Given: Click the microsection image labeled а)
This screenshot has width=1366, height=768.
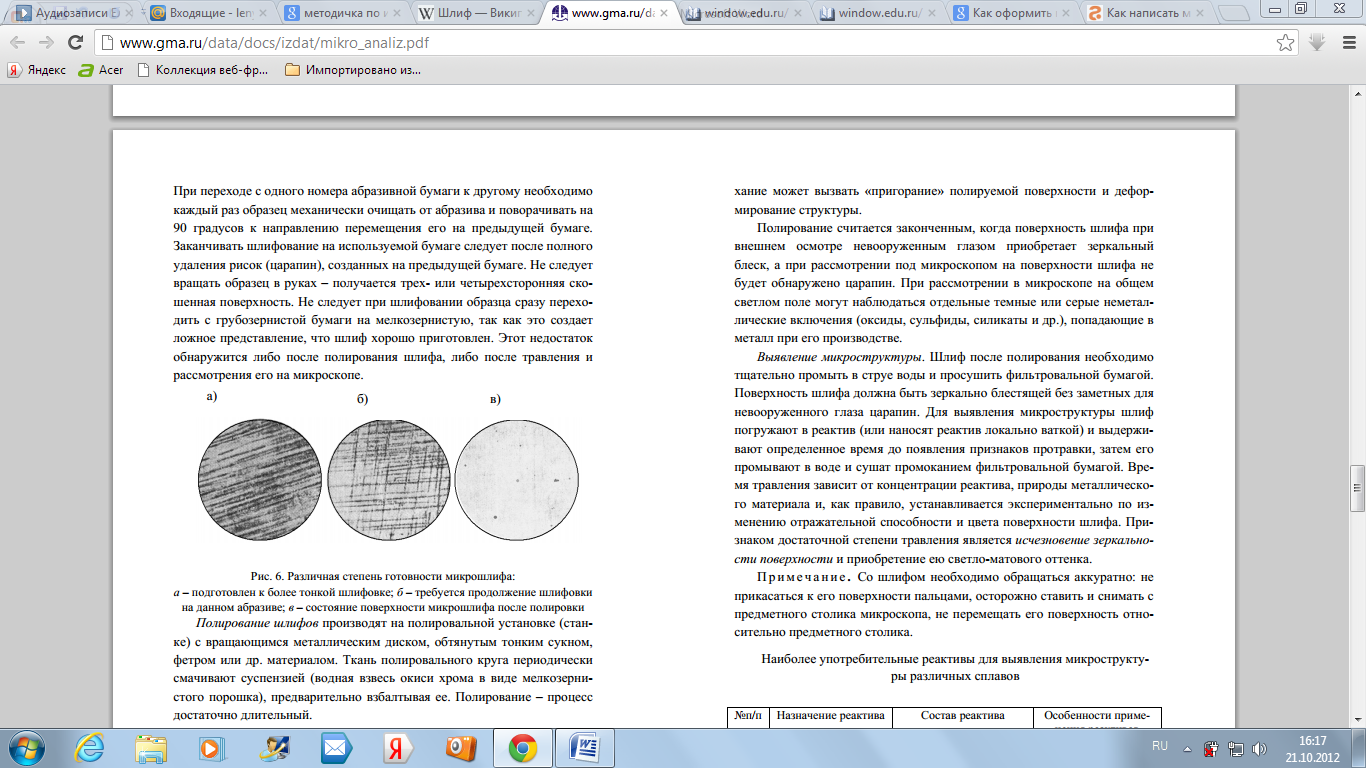Looking at the screenshot, I should pyautogui.click(x=262, y=482).
